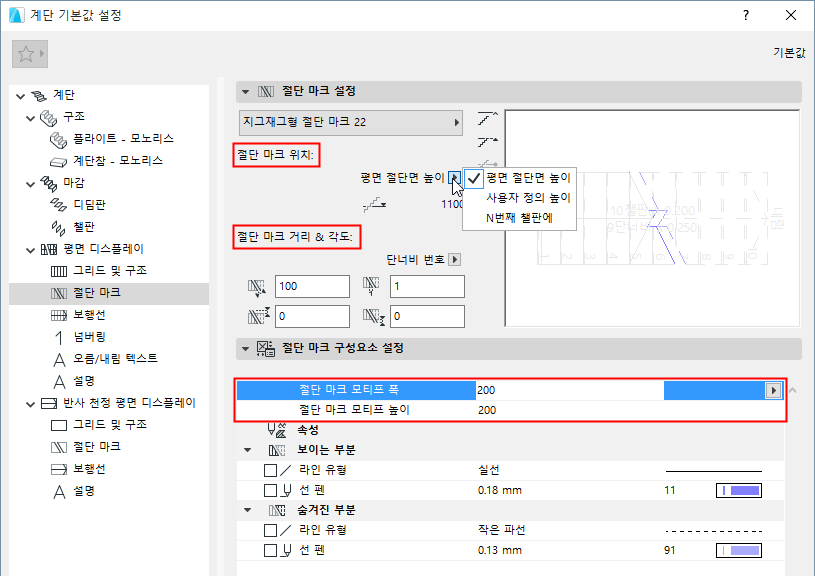The width and height of the screenshot is (815, 576).
Task: Open 그리드 및 구조 under 반사 천정 평면
Action: tap(110, 425)
